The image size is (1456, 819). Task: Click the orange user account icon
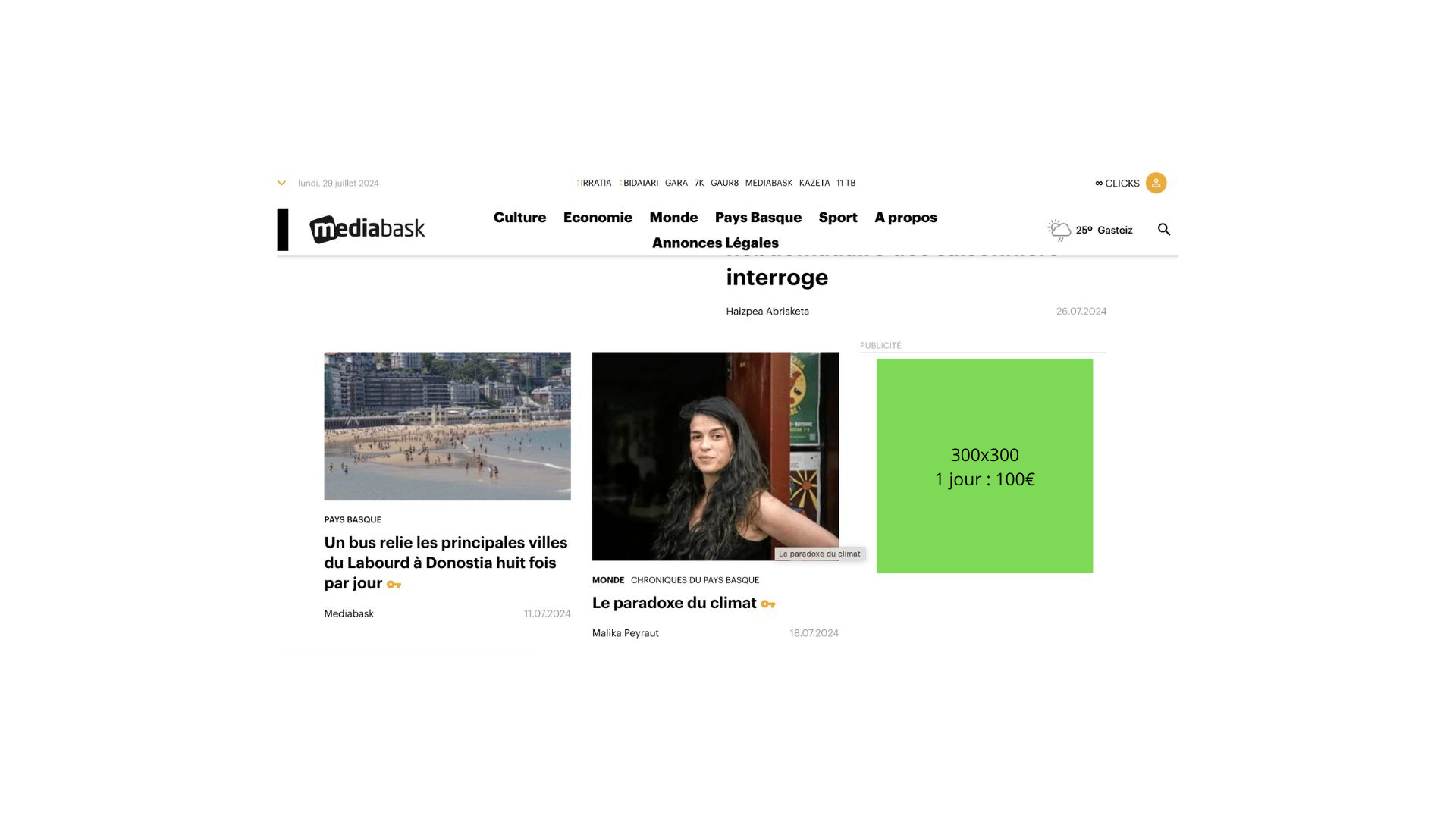tap(1156, 183)
